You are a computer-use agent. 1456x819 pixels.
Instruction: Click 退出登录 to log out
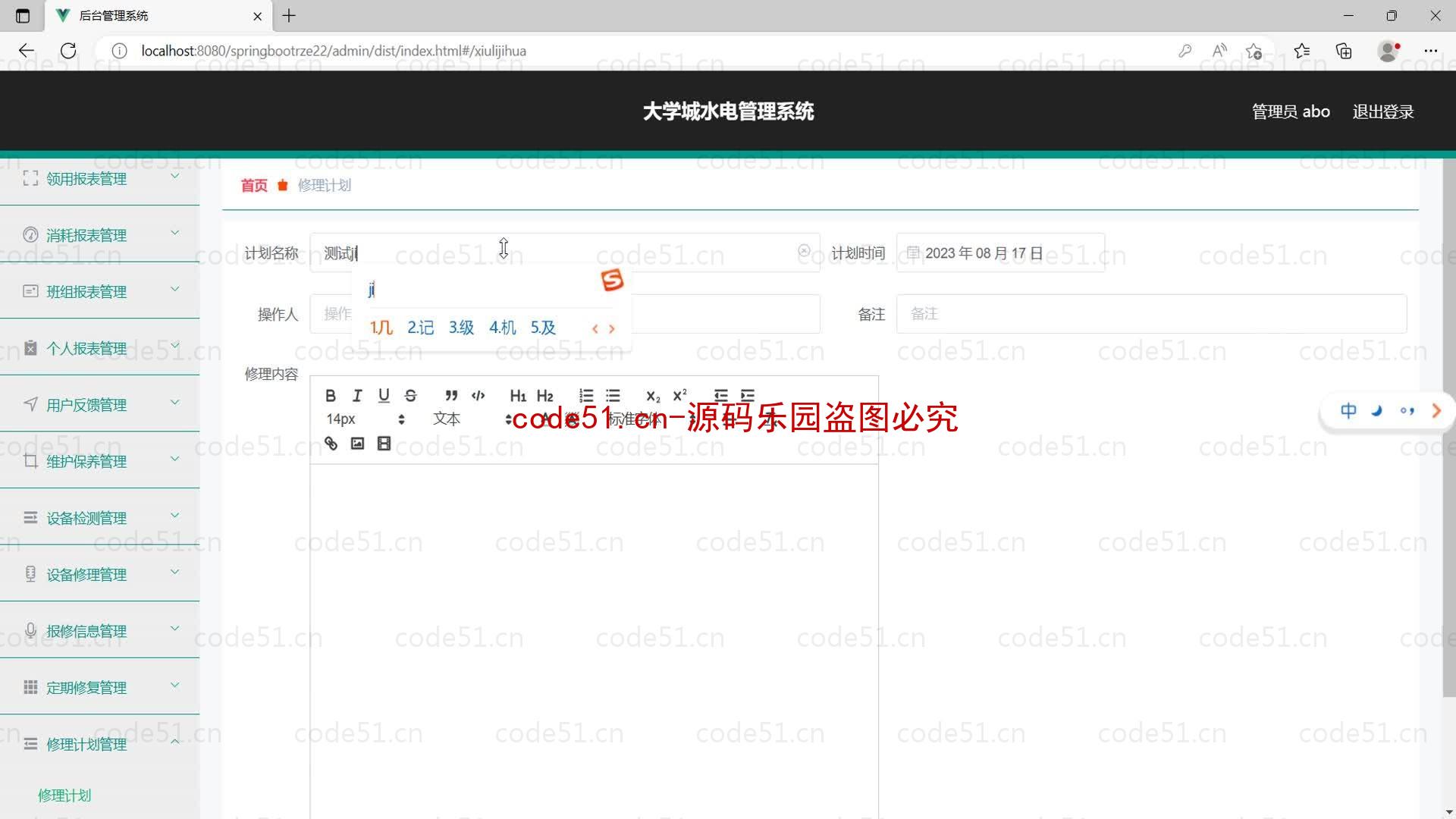1383,111
